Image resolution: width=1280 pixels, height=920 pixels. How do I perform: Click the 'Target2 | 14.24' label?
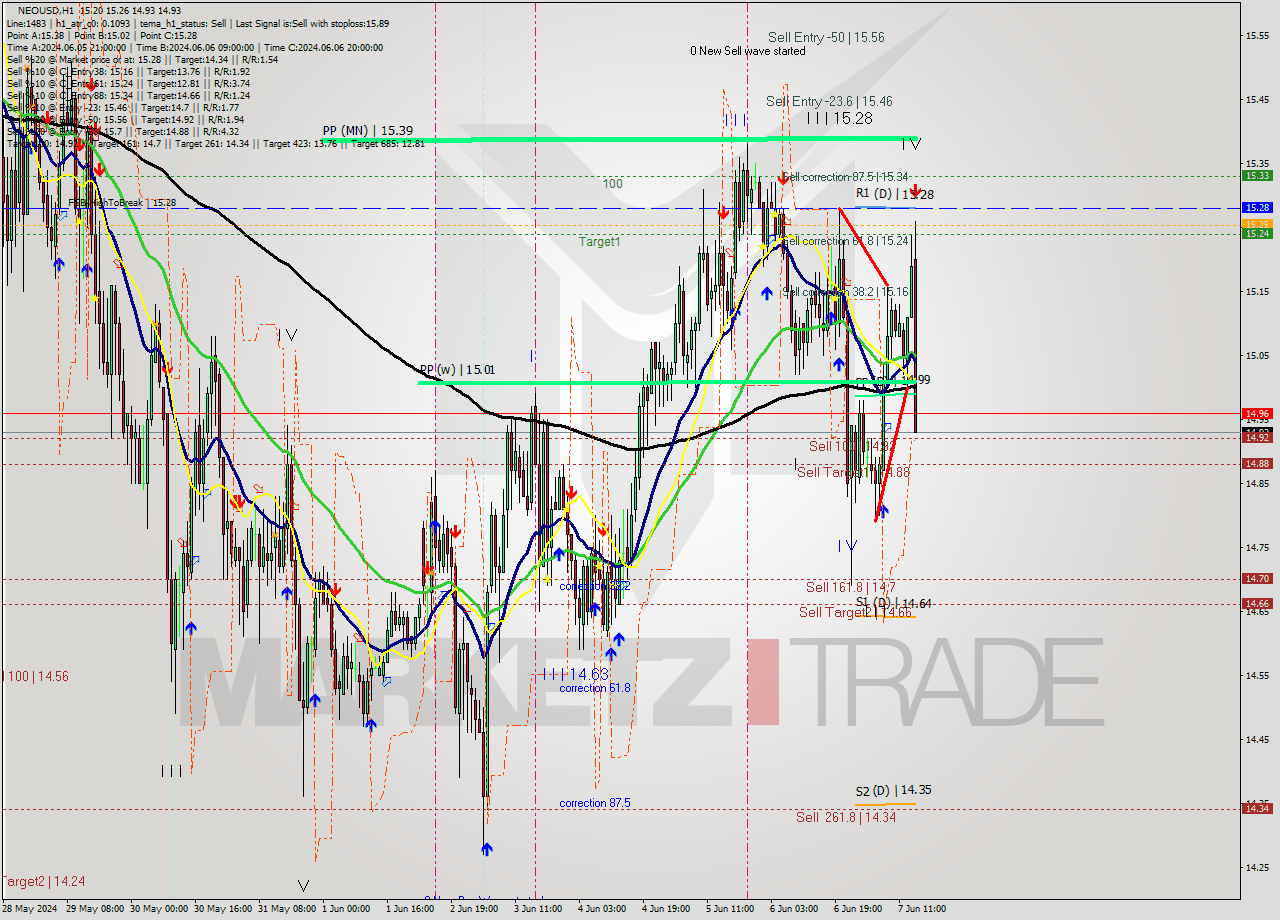click(x=43, y=882)
